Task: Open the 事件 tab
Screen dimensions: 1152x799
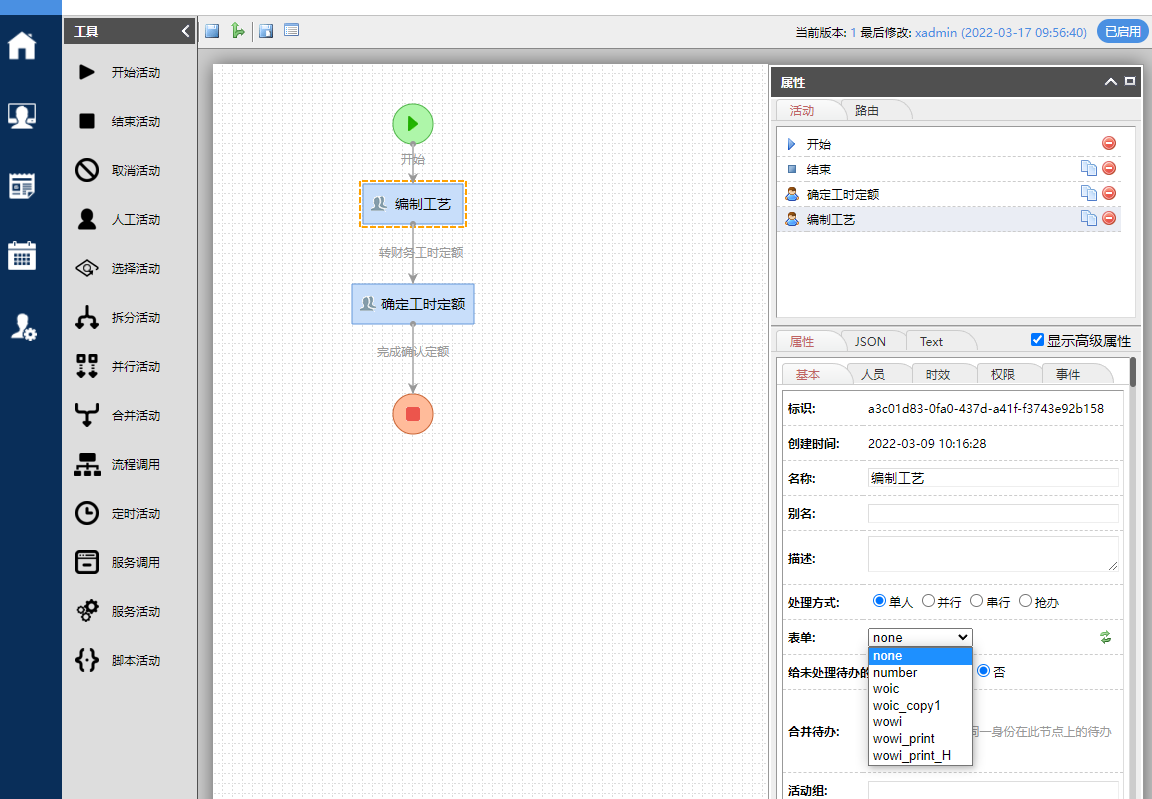Action: pos(1068,375)
